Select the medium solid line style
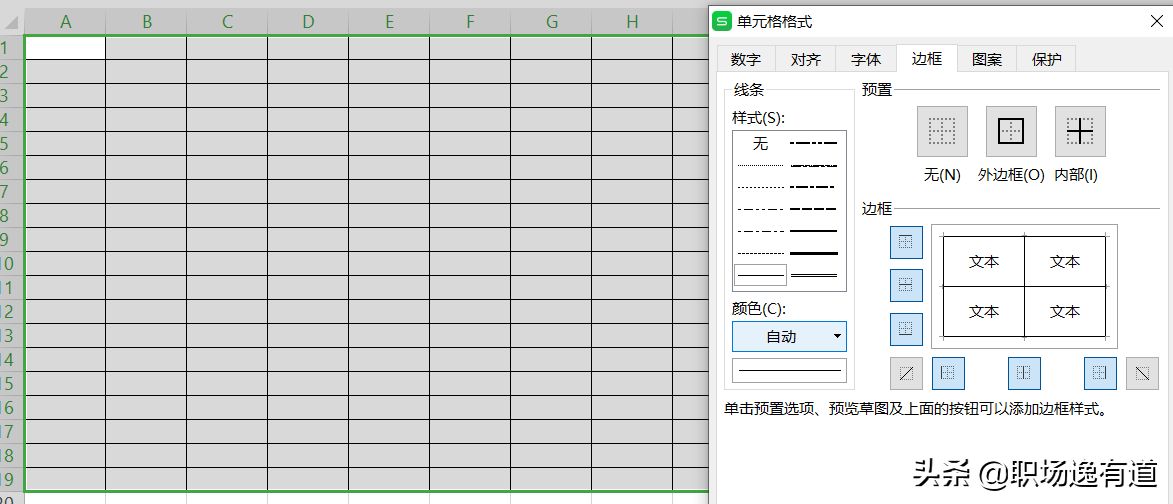The image size is (1173, 504). coord(814,231)
